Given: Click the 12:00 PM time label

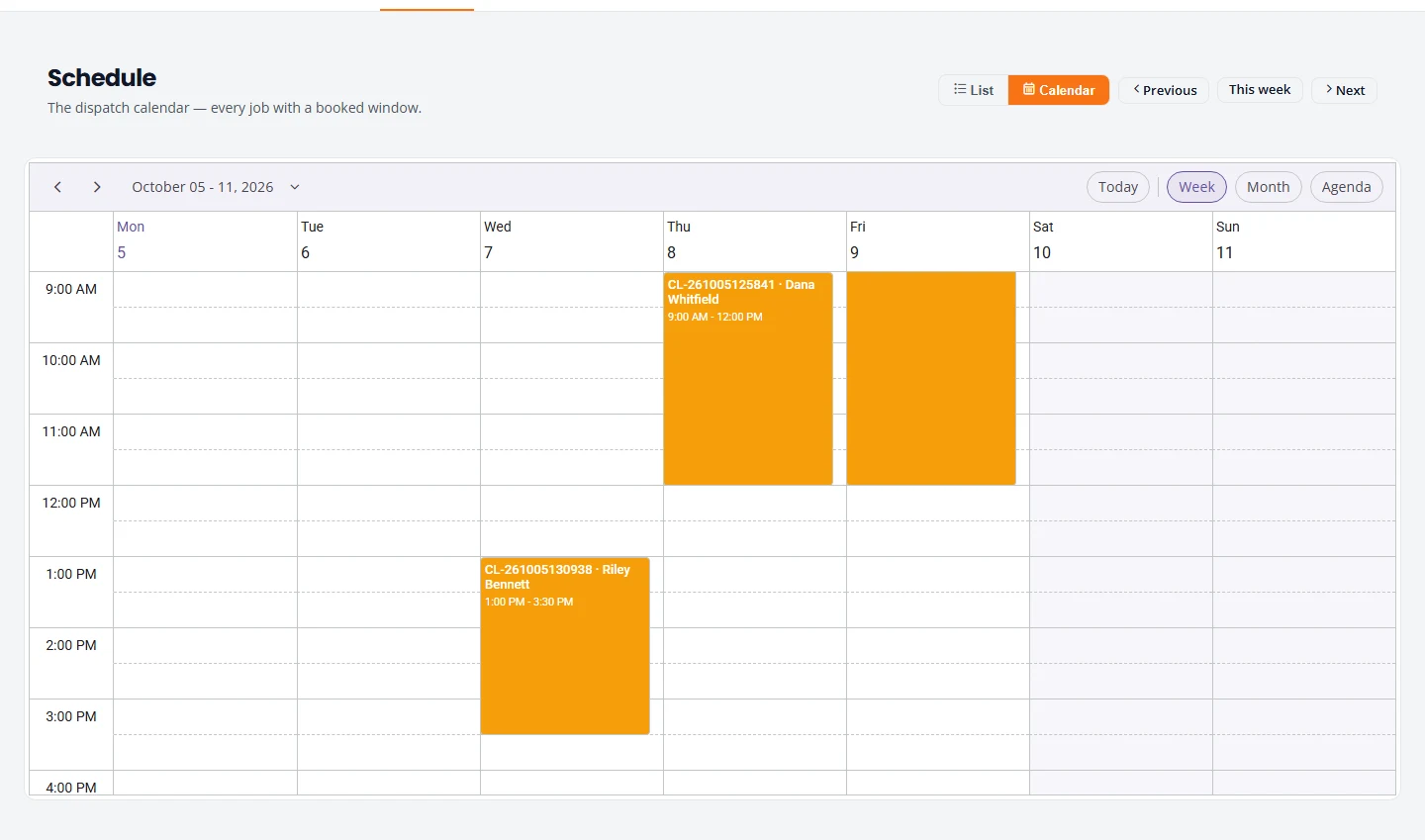Looking at the screenshot, I should 71,503.
